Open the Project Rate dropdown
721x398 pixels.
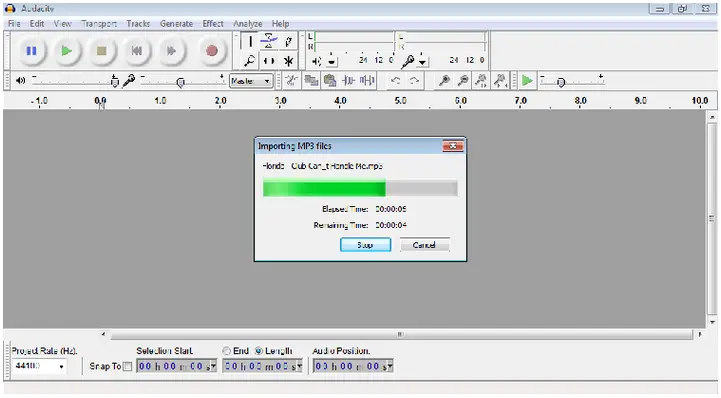(x=61, y=367)
